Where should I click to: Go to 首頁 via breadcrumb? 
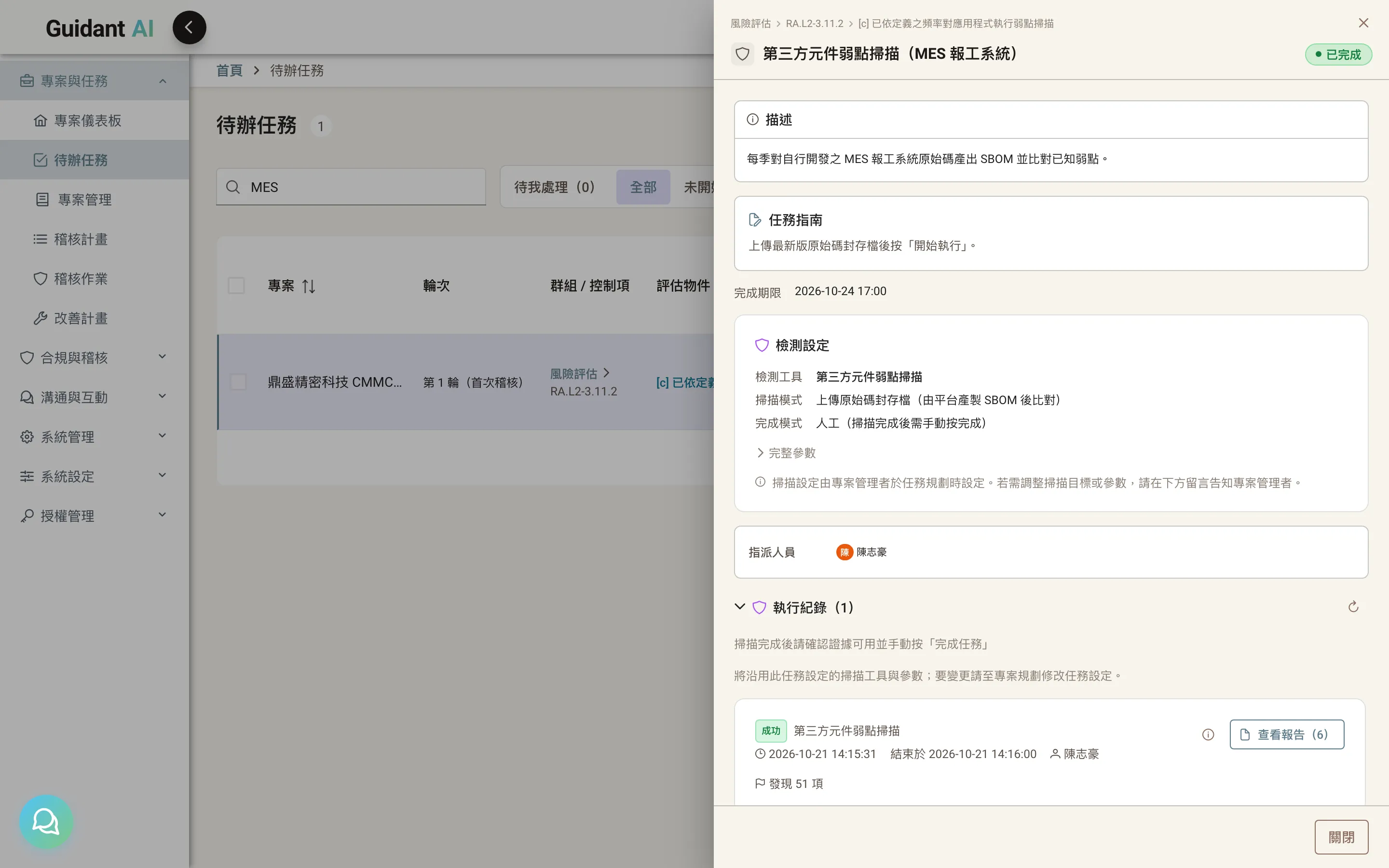pyautogui.click(x=229, y=70)
